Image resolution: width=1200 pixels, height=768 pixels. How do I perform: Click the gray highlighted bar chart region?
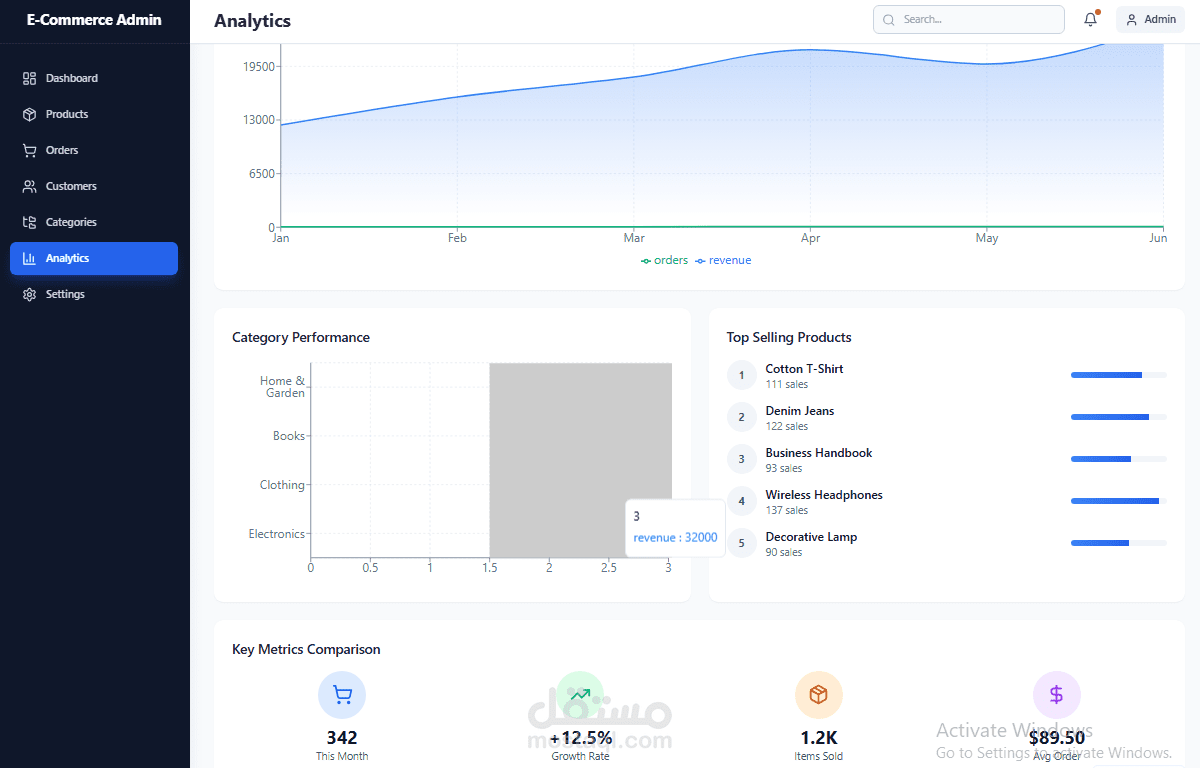point(580,460)
